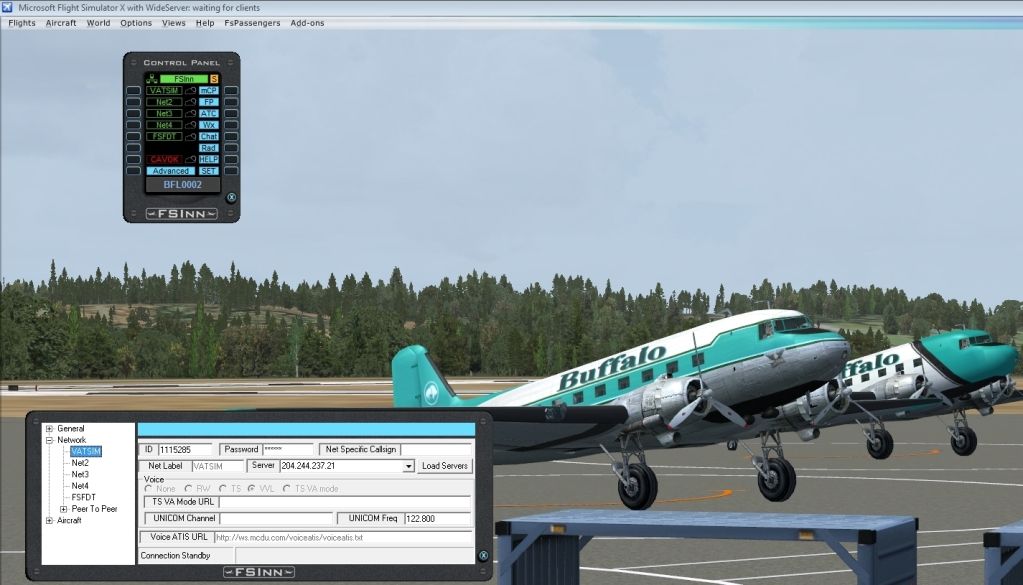This screenshot has width=1023, height=585.
Task: Toggle the FSFDT connection label
Action: pos(164,136)
